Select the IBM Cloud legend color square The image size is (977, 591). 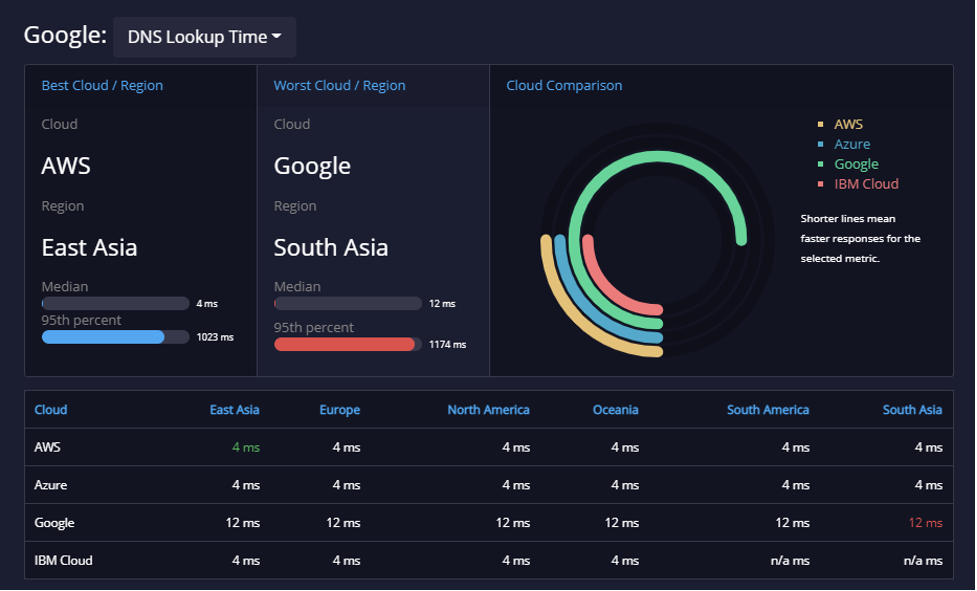[821, 184]
